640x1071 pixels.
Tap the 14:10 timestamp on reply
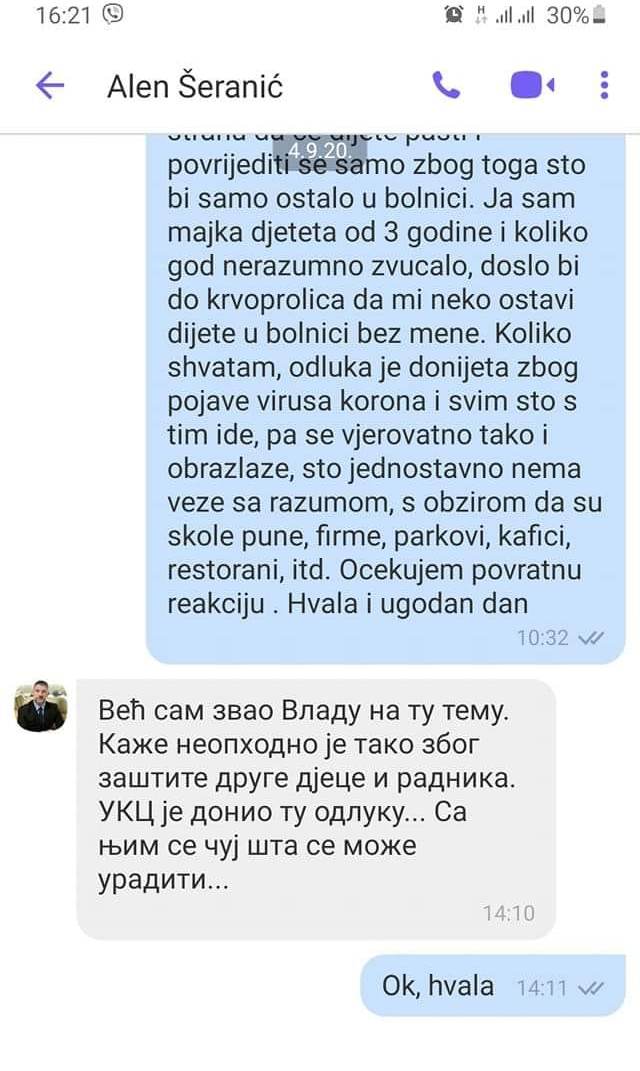(509, 913)
